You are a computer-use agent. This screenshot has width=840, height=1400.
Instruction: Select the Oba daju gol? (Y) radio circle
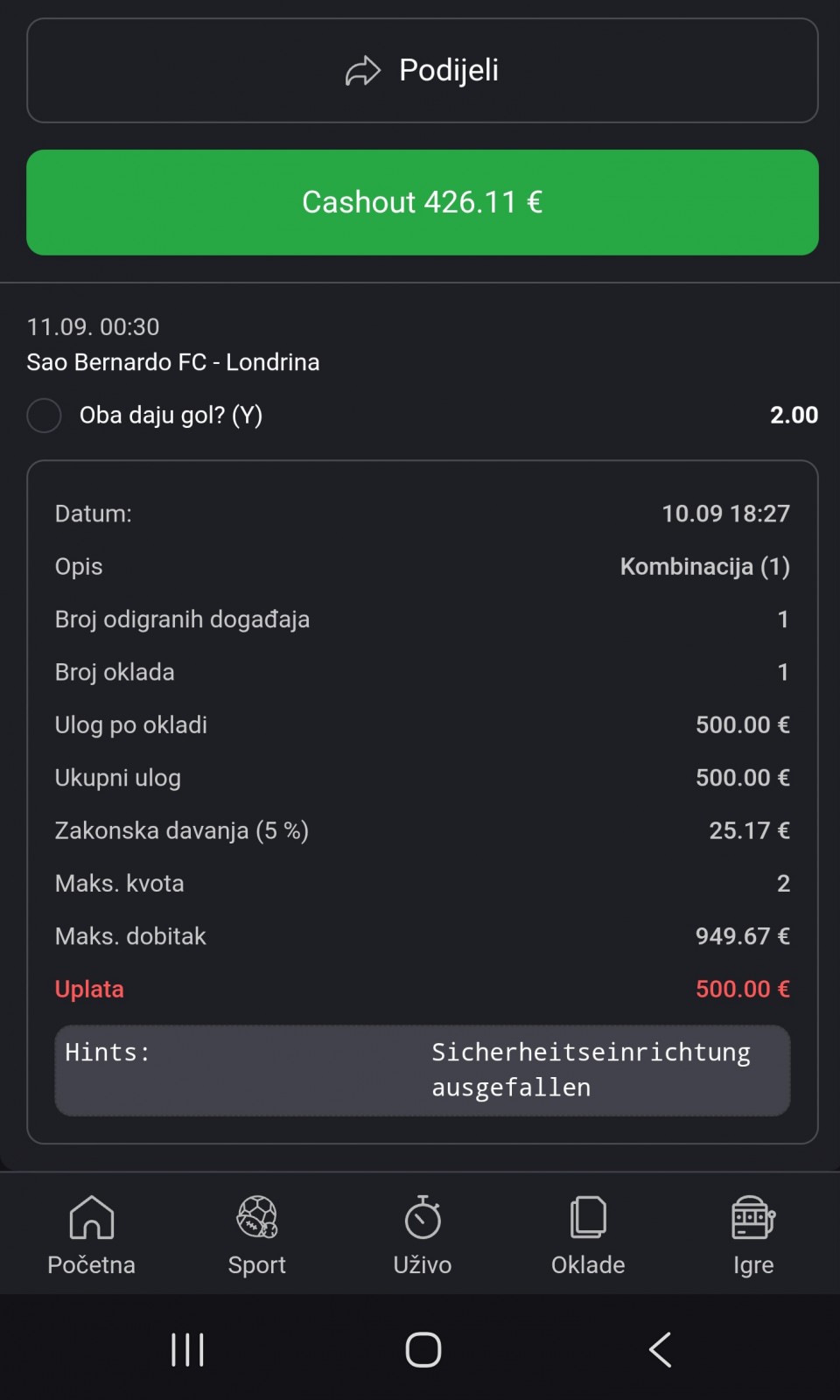44,416
